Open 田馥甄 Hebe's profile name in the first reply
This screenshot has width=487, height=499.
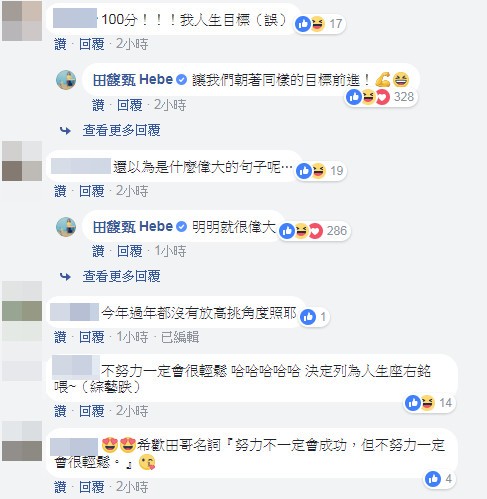[x=133, y=80]
